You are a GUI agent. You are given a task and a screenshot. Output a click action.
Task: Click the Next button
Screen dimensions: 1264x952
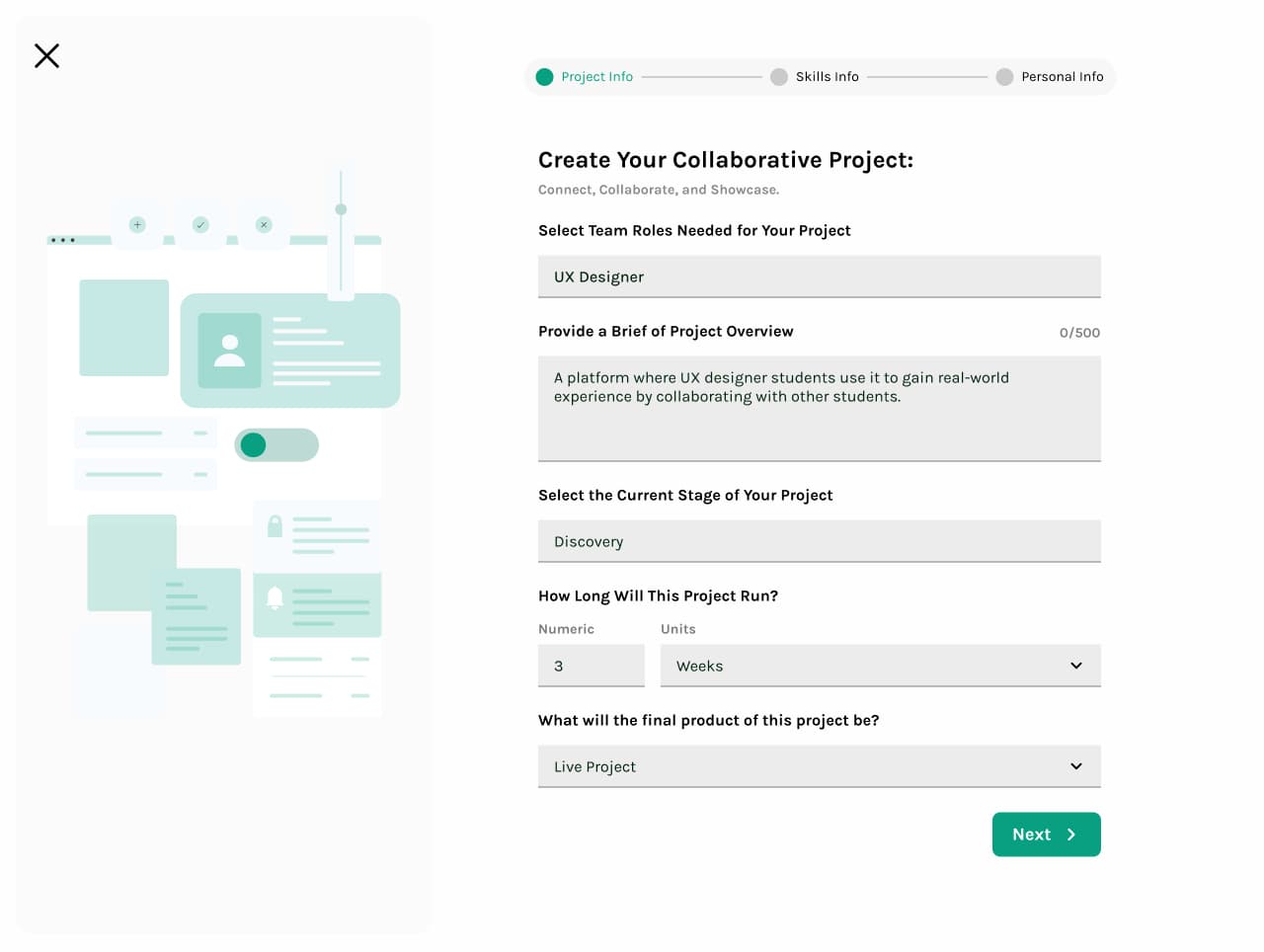click(1047, 834)
